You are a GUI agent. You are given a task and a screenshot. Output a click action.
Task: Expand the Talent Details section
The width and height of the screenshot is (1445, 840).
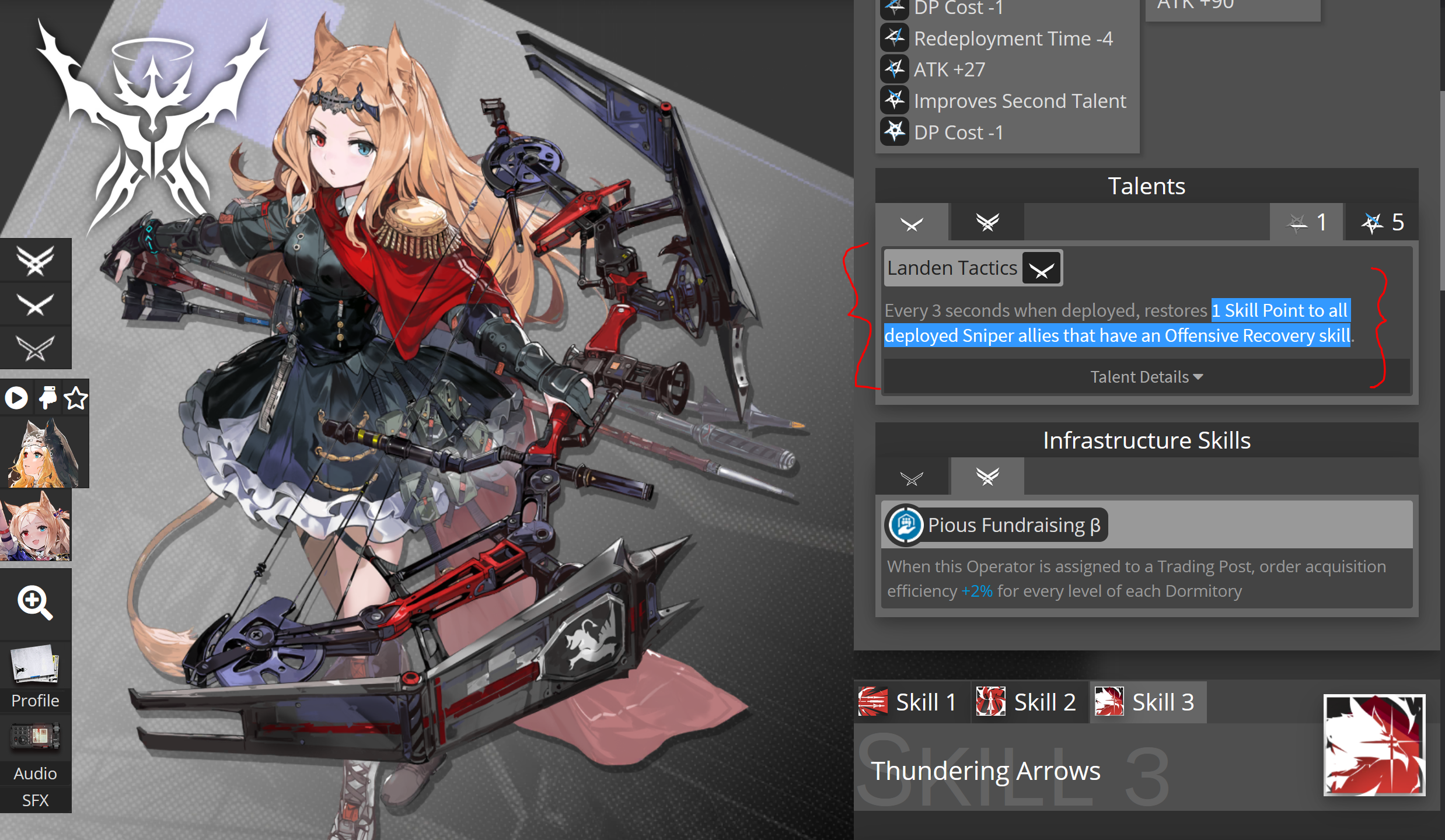click(1146, 377)
